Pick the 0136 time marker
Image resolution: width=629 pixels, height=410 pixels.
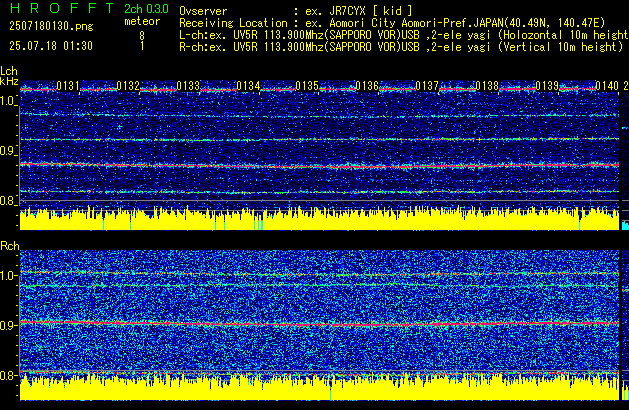pos(367,86)
